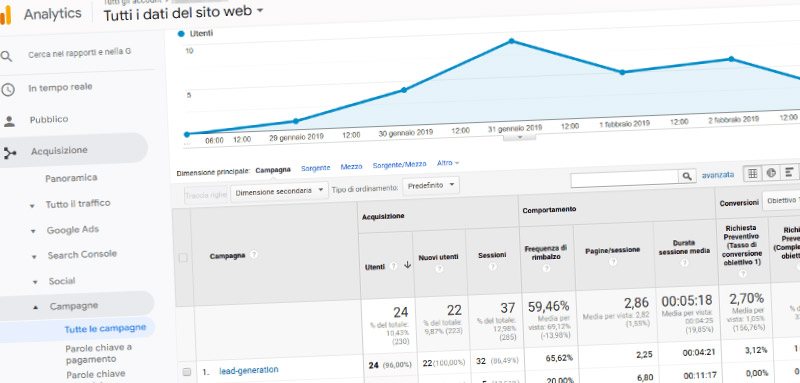The image size is (800, 383).
Task: Open the lead-generation campaign link
Action: click(249, 370)
